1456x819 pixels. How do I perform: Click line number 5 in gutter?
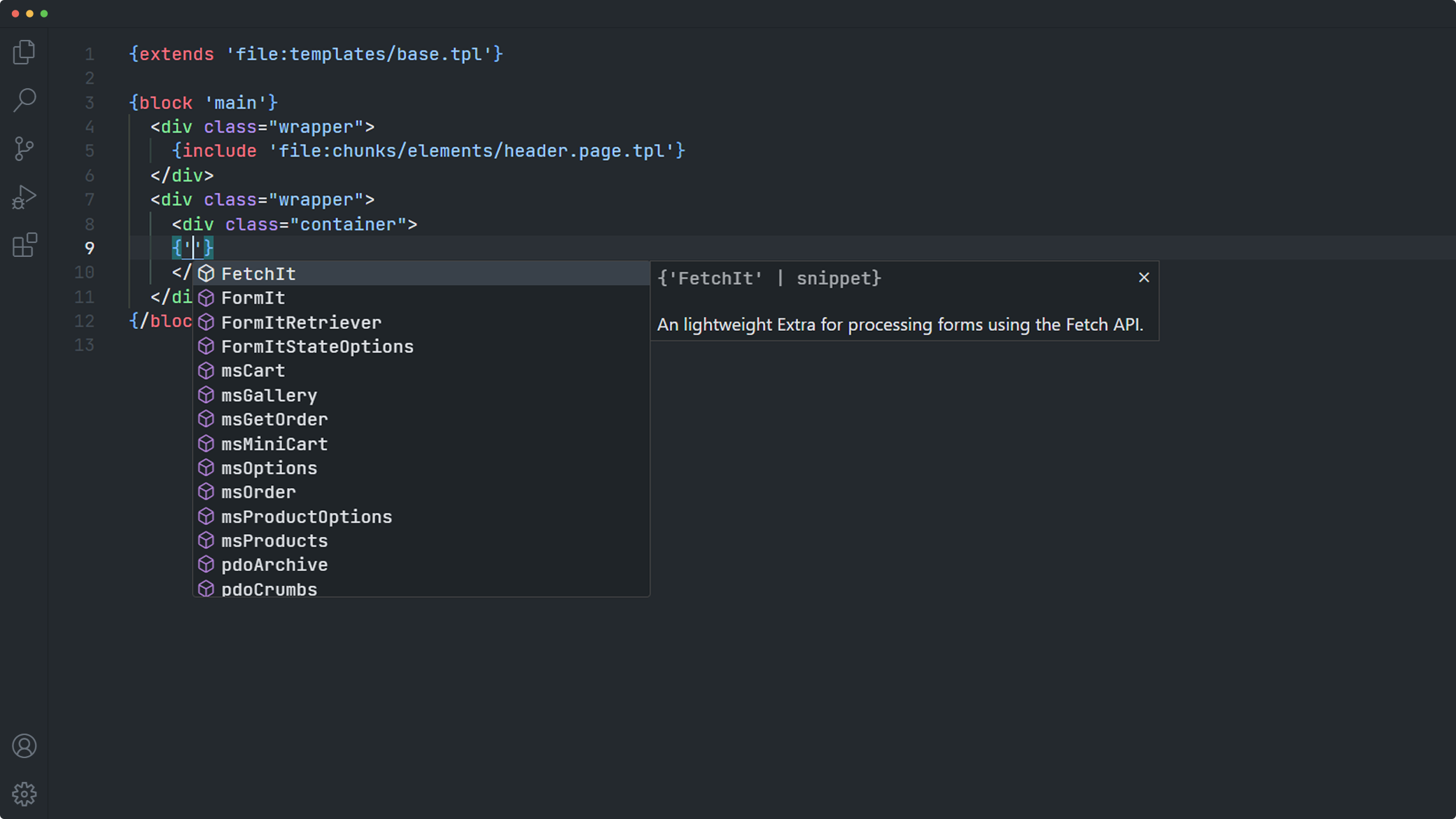90,151
